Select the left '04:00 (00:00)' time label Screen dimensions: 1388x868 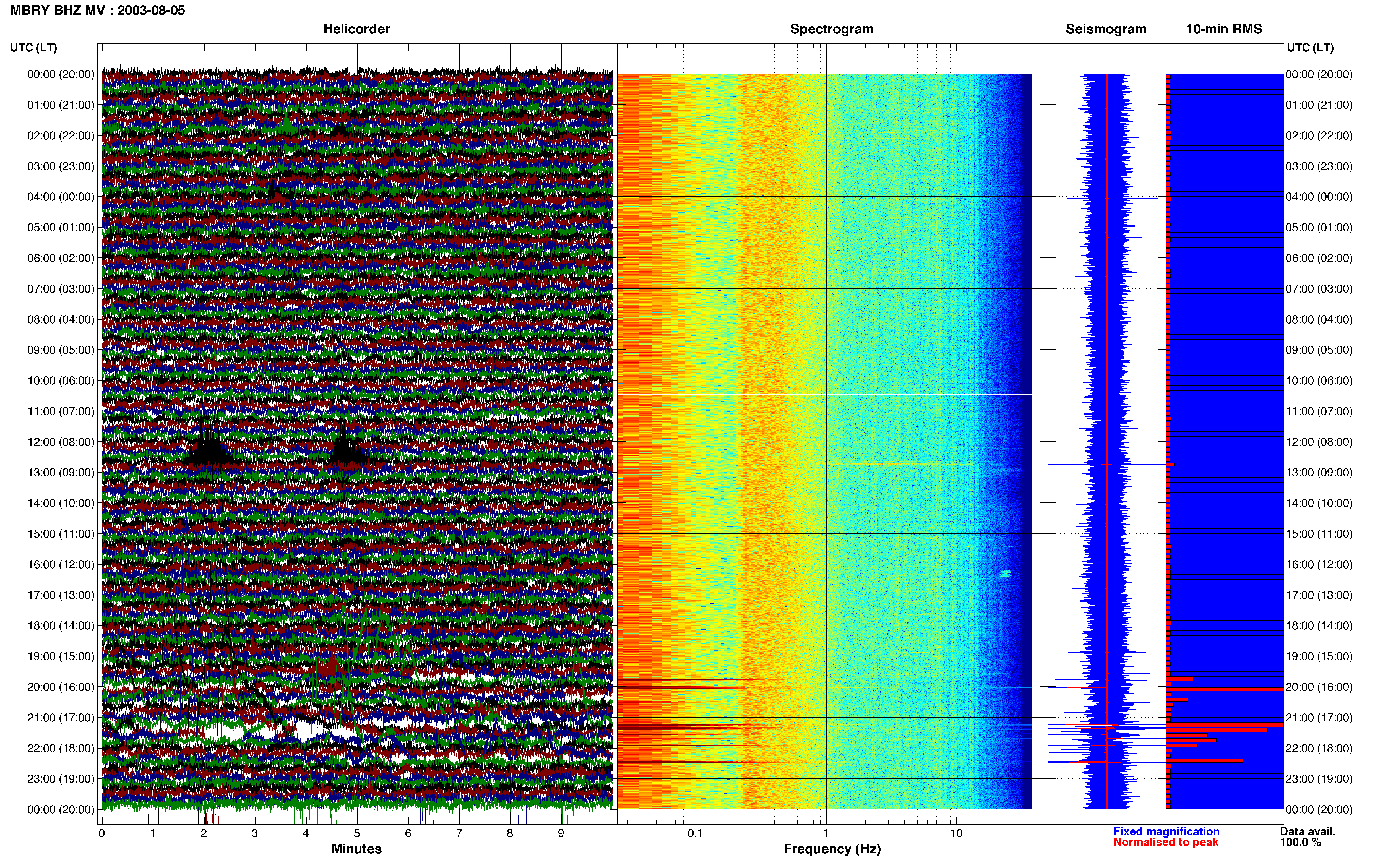point(61,197)
